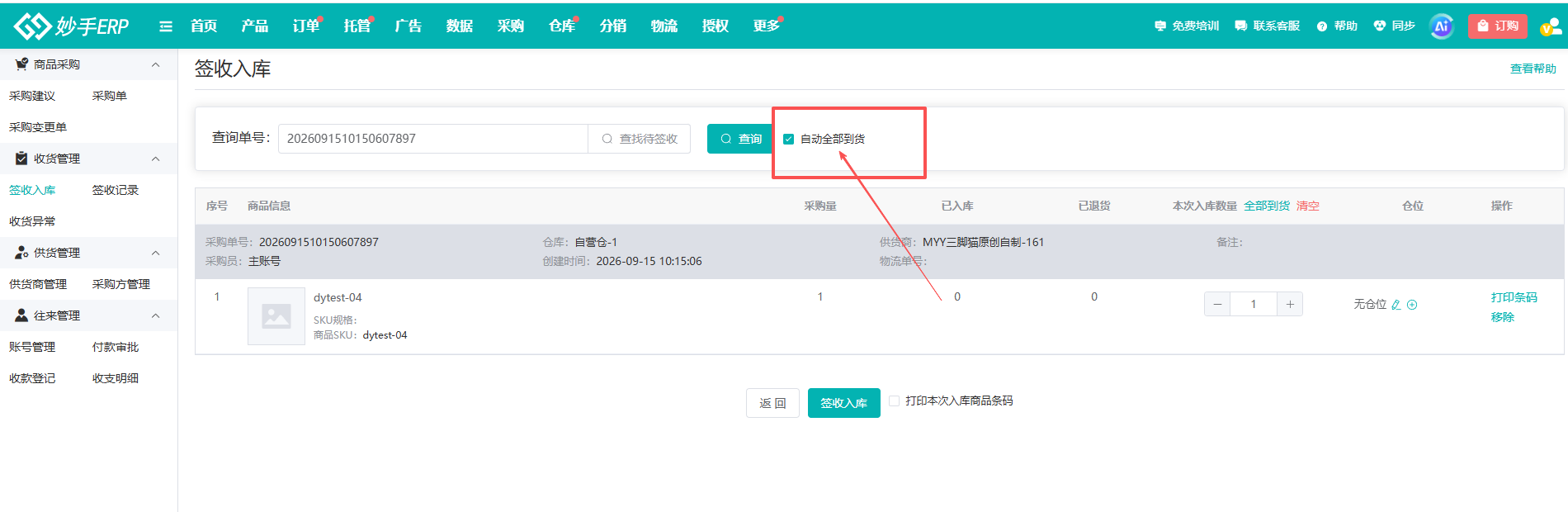
Task: Toggle the hamburger menu icon
Action: click(x=166, y=26)
